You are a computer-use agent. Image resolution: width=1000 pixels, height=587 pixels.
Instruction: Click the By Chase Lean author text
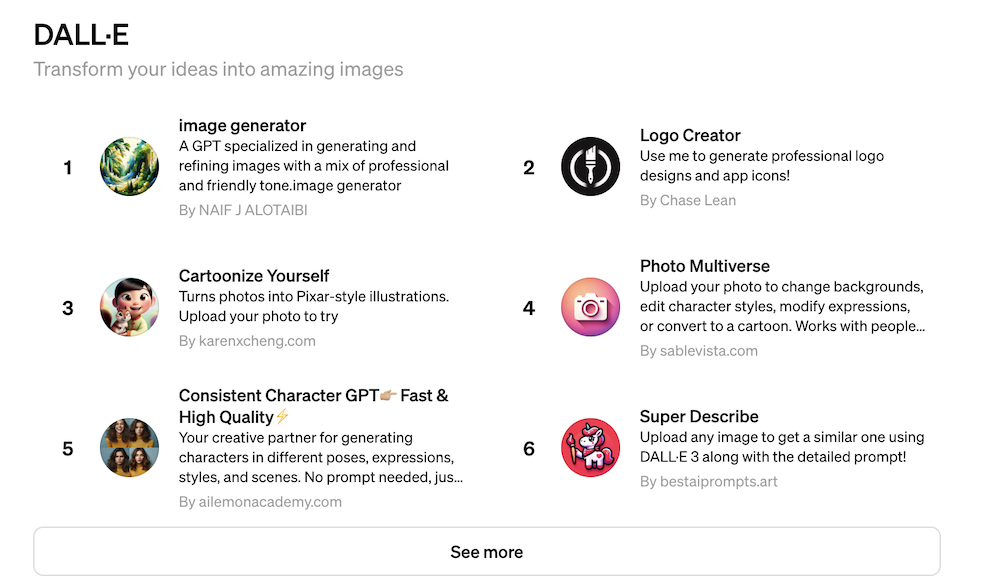(688, 200)
